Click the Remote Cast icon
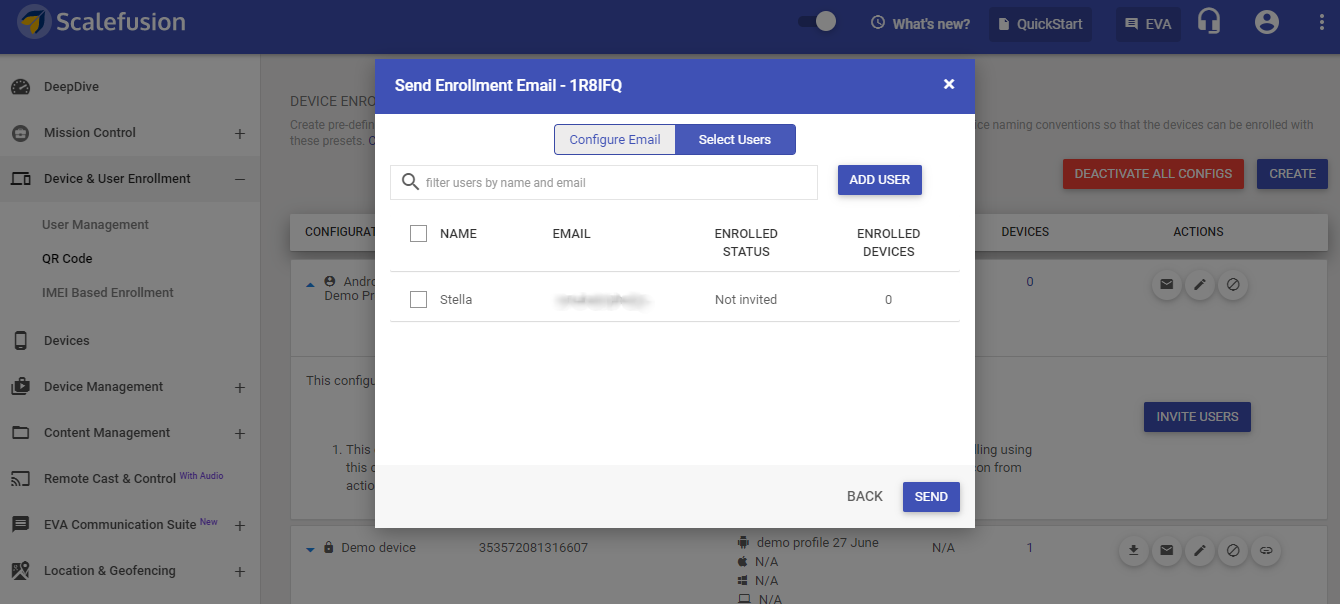1340x604 pixels. click(x=21, y=479)
